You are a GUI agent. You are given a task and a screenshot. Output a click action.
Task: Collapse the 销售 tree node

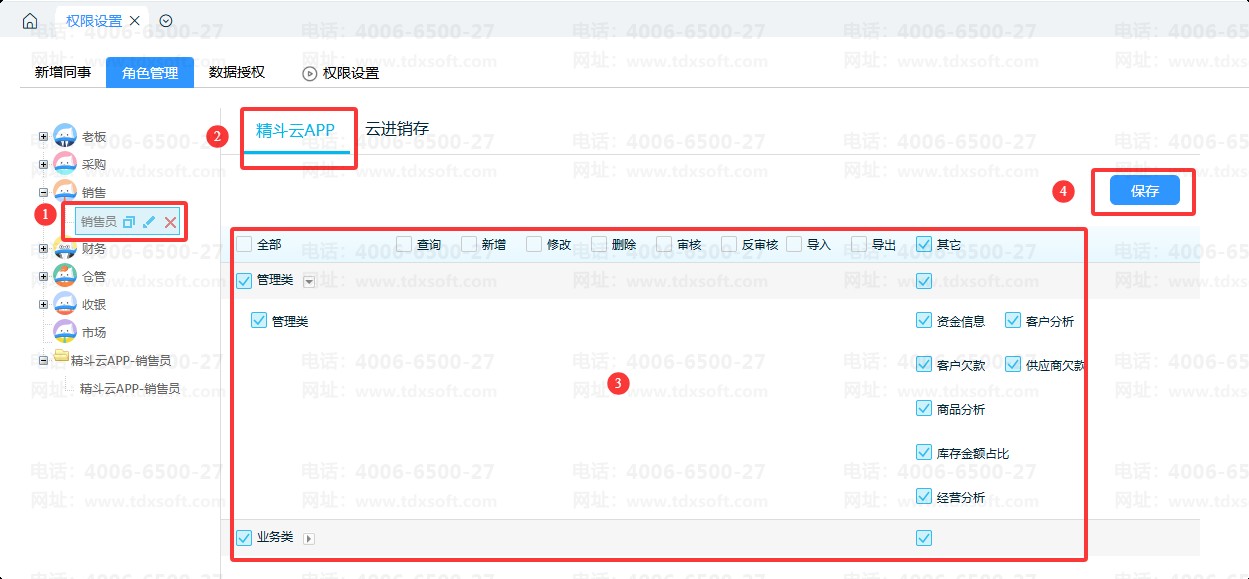(x=43, y=192)
